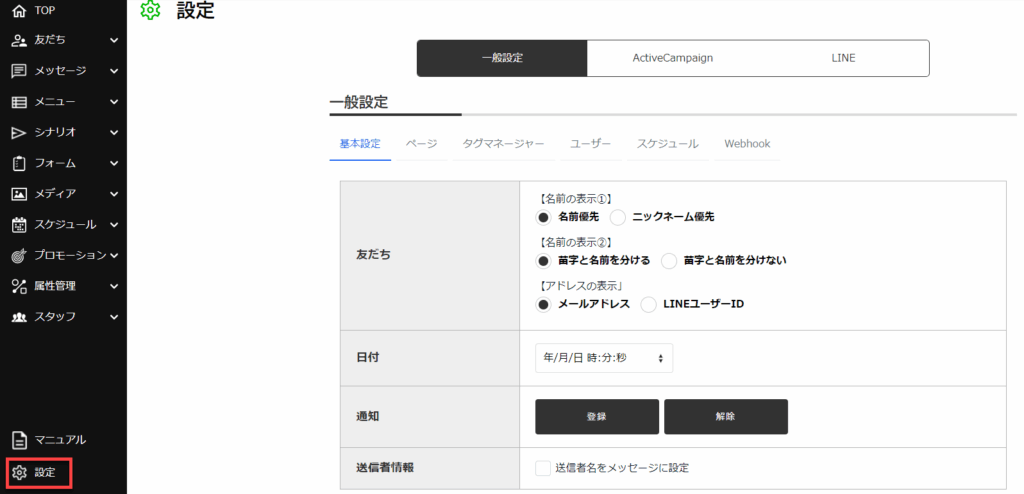Click the メッセージ chat icon
Screen dimensions: 1024x494
coord(19,71)
